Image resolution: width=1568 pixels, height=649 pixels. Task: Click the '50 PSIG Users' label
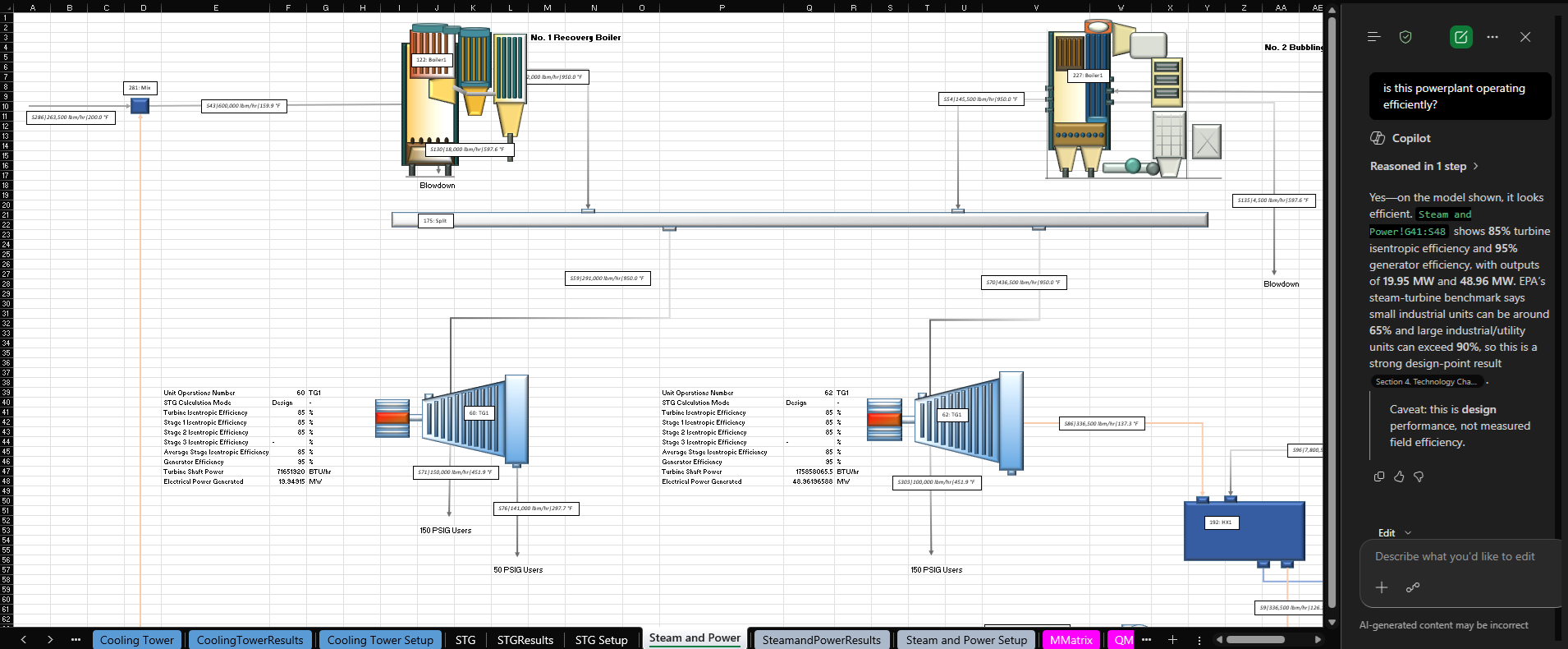tap(518, 570)
